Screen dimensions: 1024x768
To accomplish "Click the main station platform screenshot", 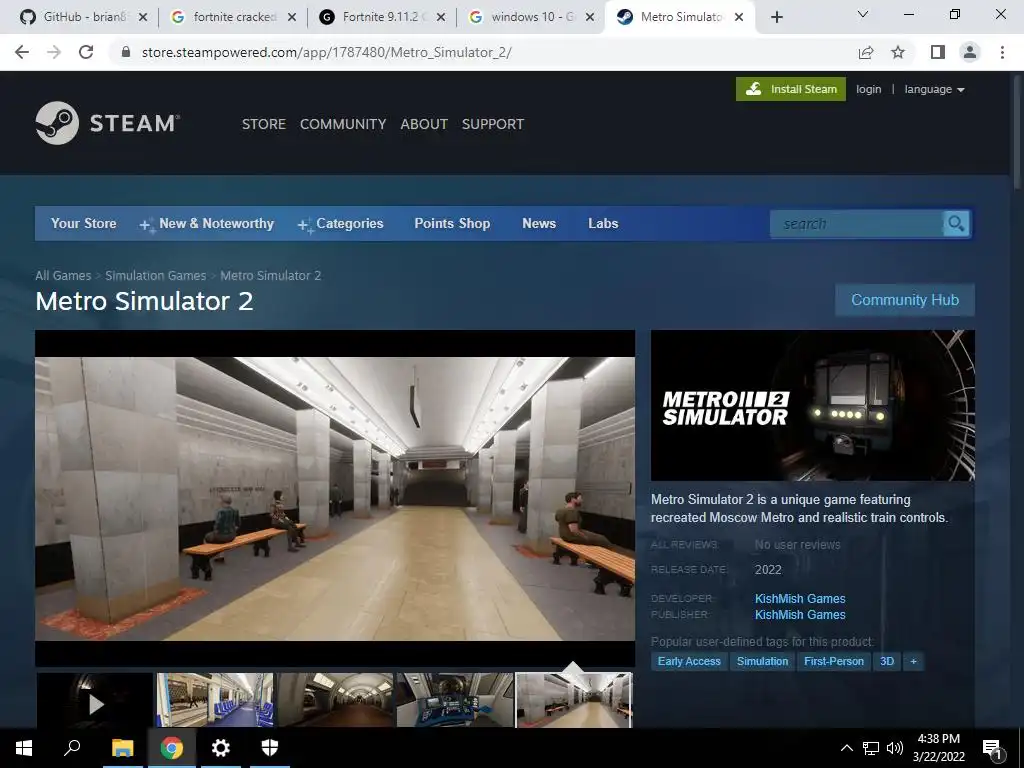I will click(x=335, y=499).
